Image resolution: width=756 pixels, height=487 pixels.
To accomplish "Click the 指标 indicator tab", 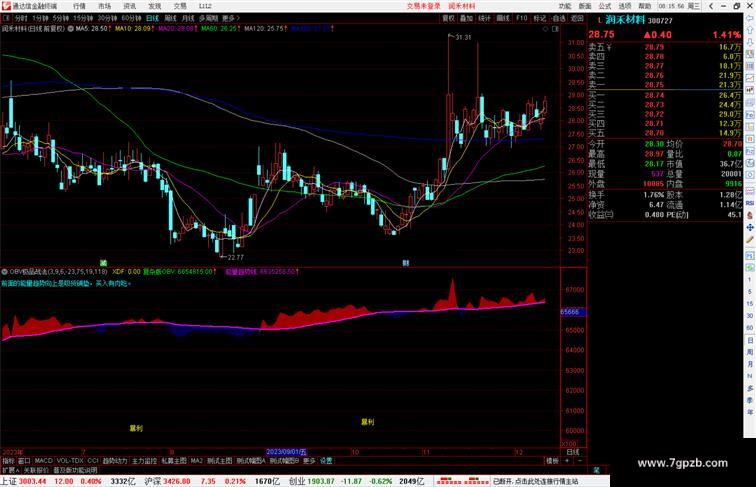I will coord(8,460).
